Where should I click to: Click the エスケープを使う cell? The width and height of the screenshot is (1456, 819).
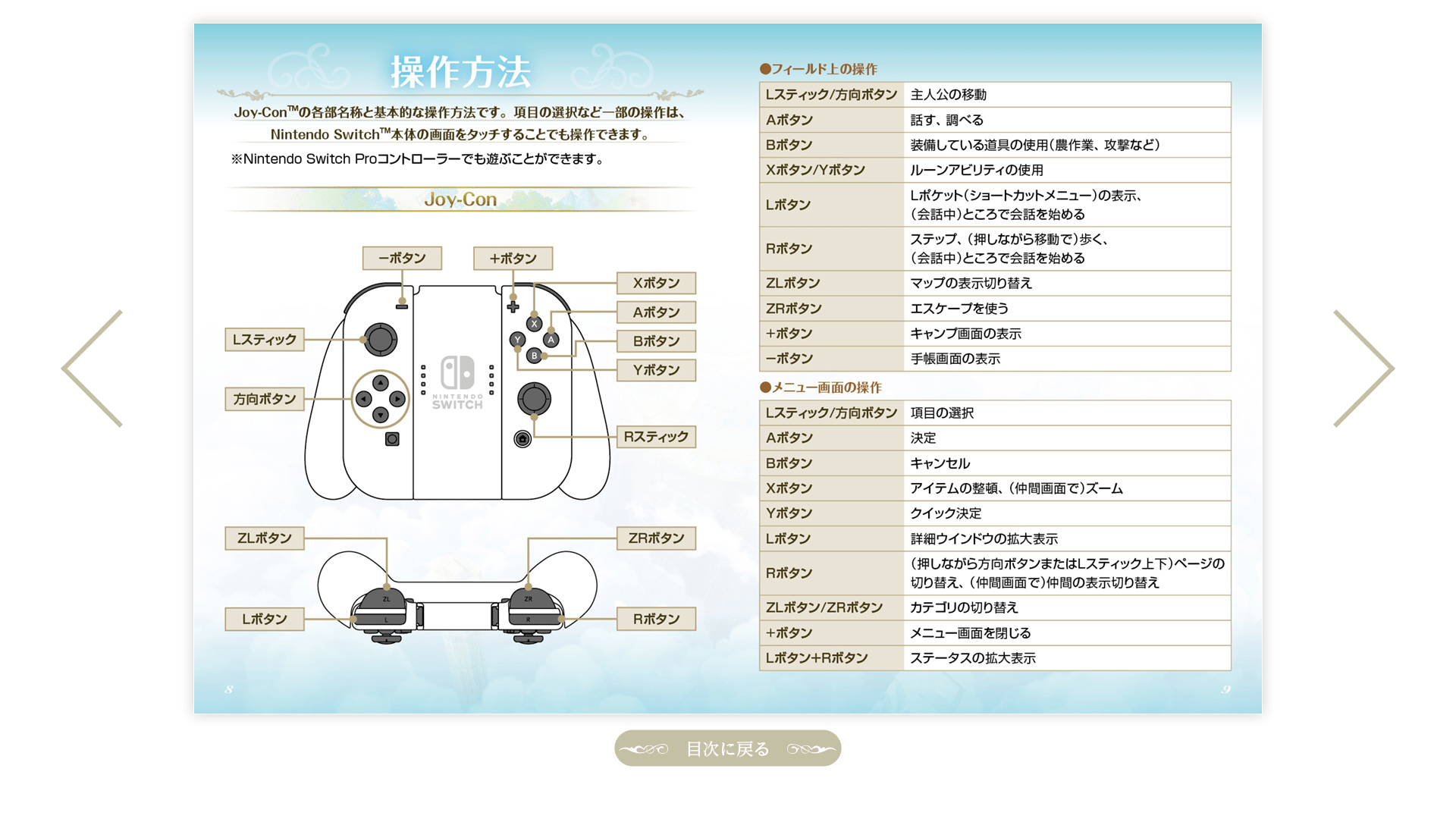click(1067, 309)
